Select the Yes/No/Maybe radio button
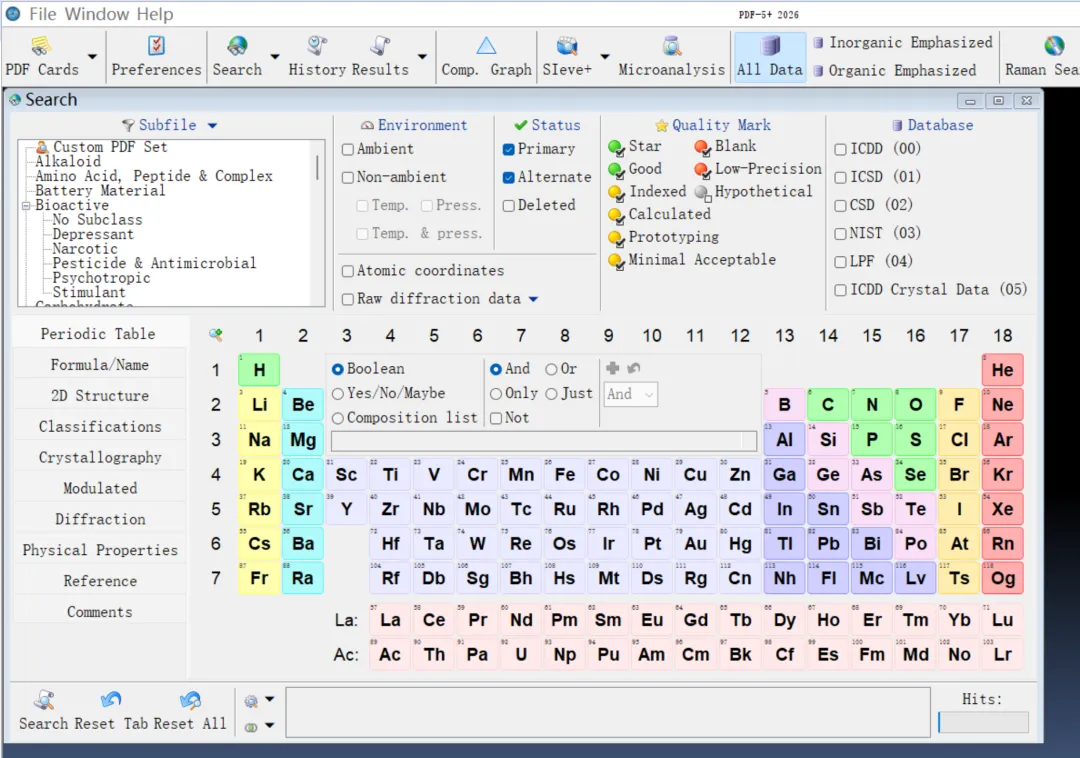The height and width of the screenshot is (758, 1080). 338,394
